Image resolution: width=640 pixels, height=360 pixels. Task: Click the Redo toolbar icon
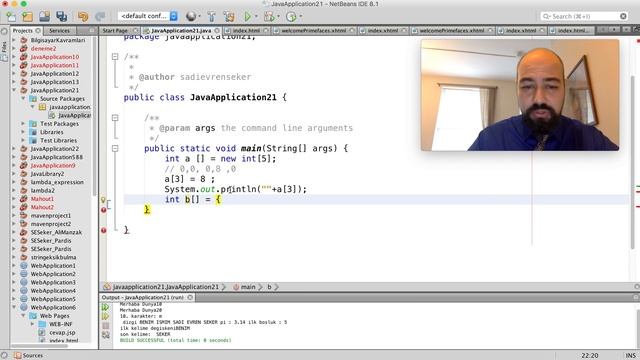100,16
